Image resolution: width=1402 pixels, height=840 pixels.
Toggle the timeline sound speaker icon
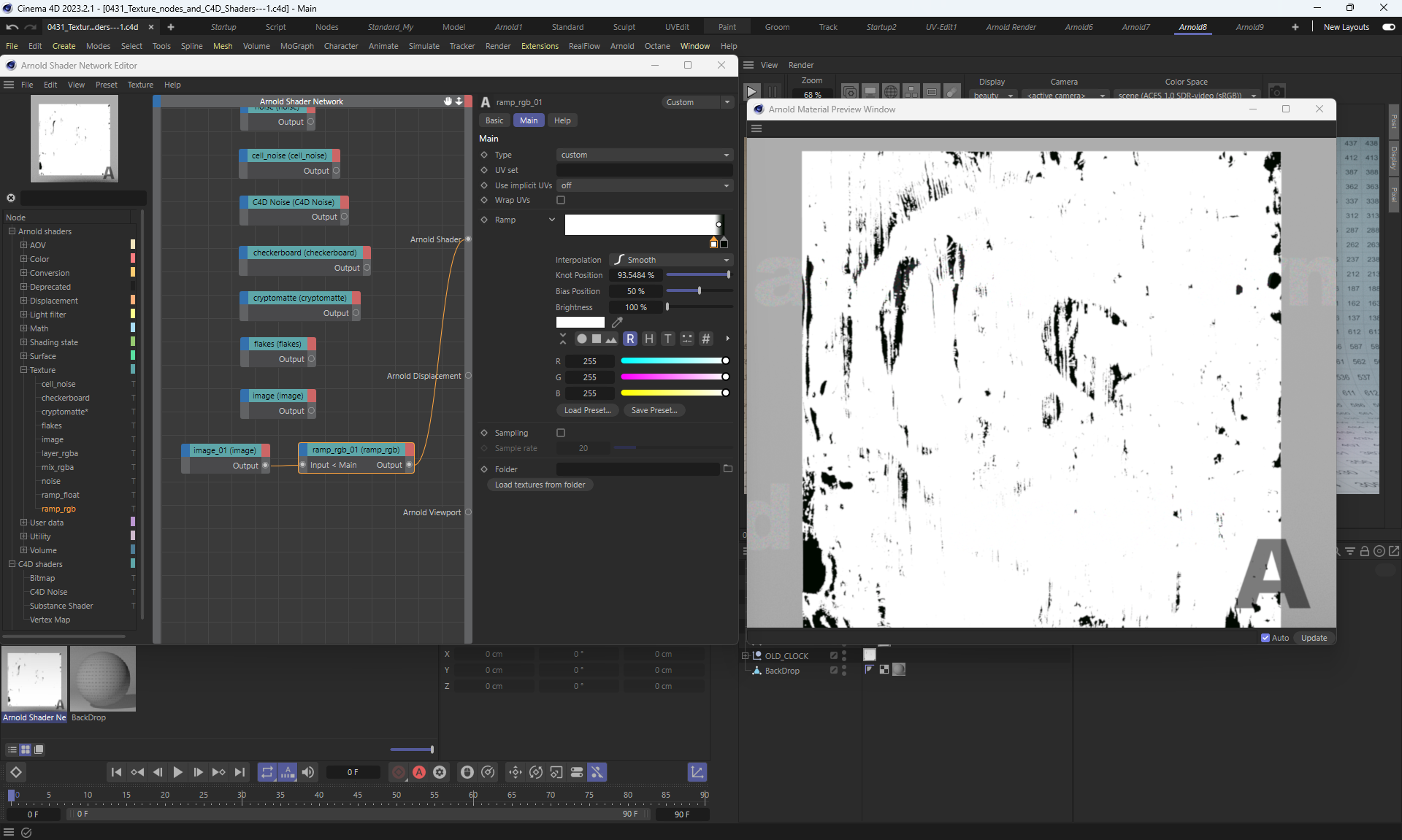point(308,772)
